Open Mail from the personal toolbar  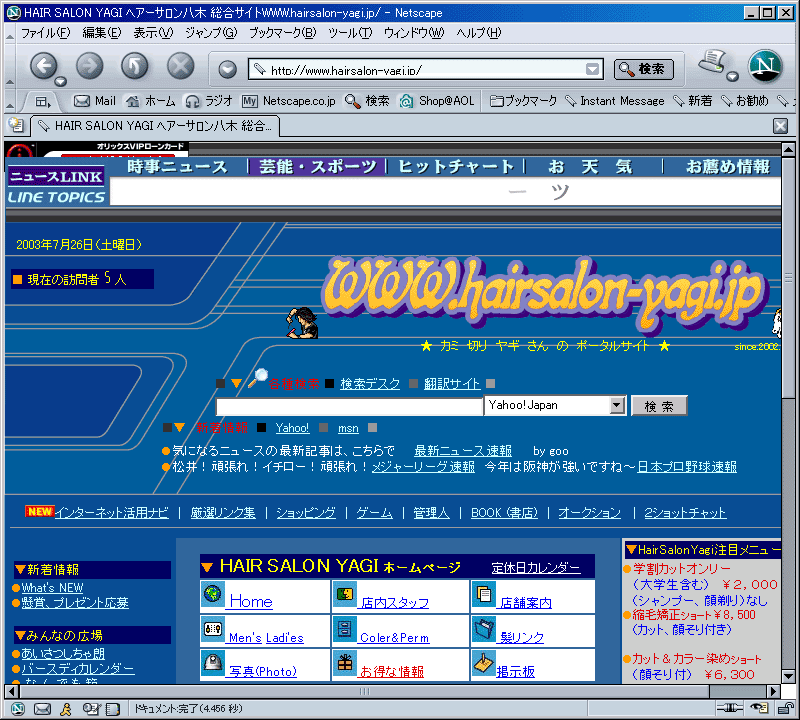pyautogui.click(x=95, y=101)
